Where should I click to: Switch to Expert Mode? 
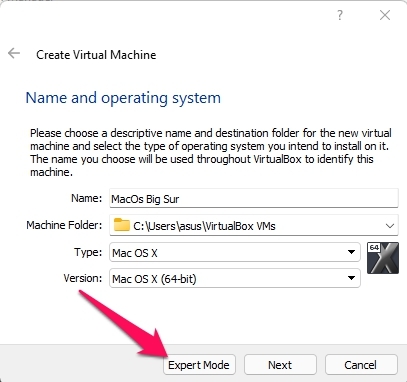point(199,365)
